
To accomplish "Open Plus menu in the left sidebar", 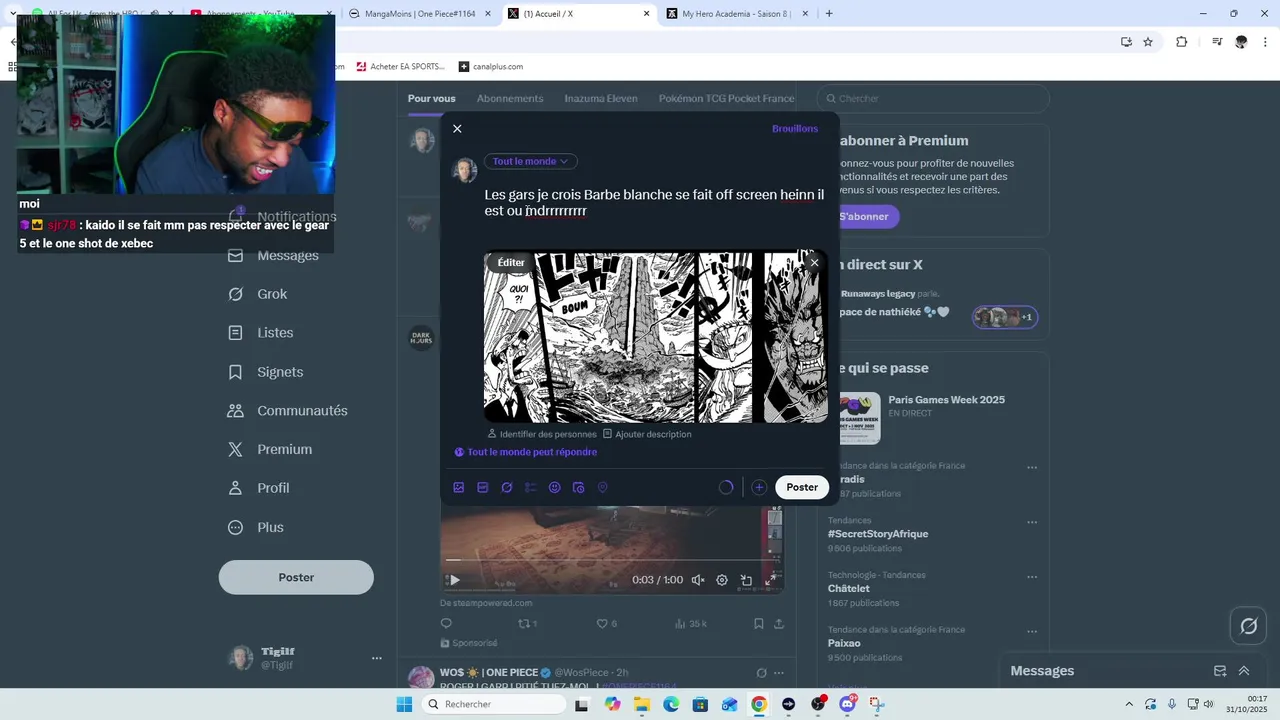I will click(255, 527).
